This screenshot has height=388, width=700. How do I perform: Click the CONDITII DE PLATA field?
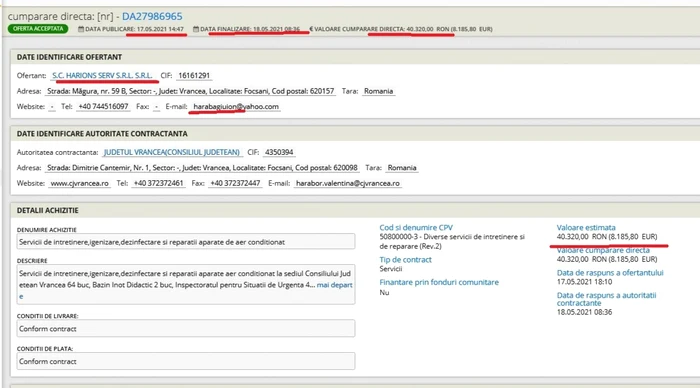[x=186, y=361]
